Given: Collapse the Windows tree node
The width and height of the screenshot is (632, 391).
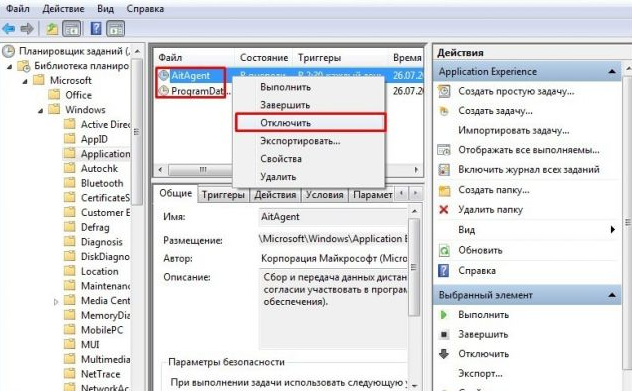Looking at the screenshot, I should pyautogui.click(x=40, y=110).
